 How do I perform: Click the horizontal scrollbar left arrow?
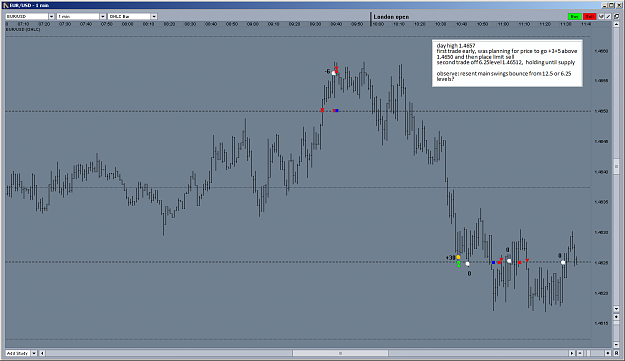coord(42,353)
